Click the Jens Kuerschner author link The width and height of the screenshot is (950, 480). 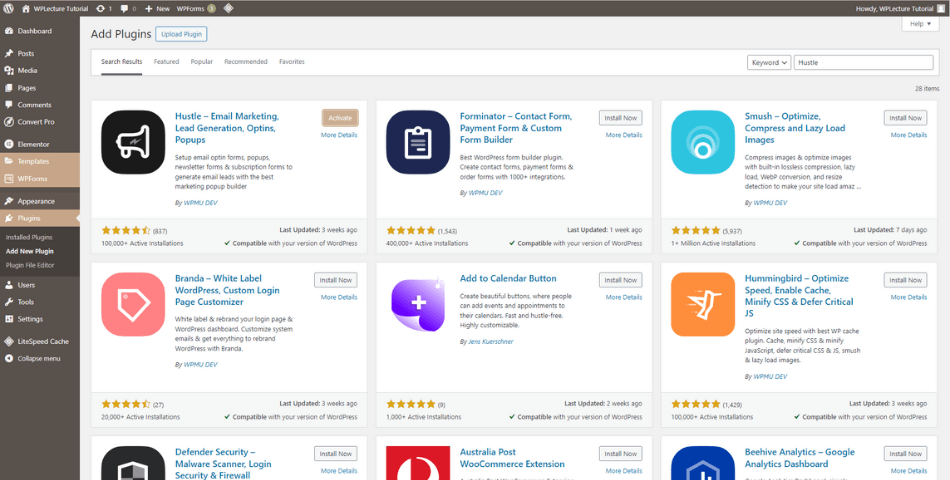pyautogui.click(x=490, y=342)
